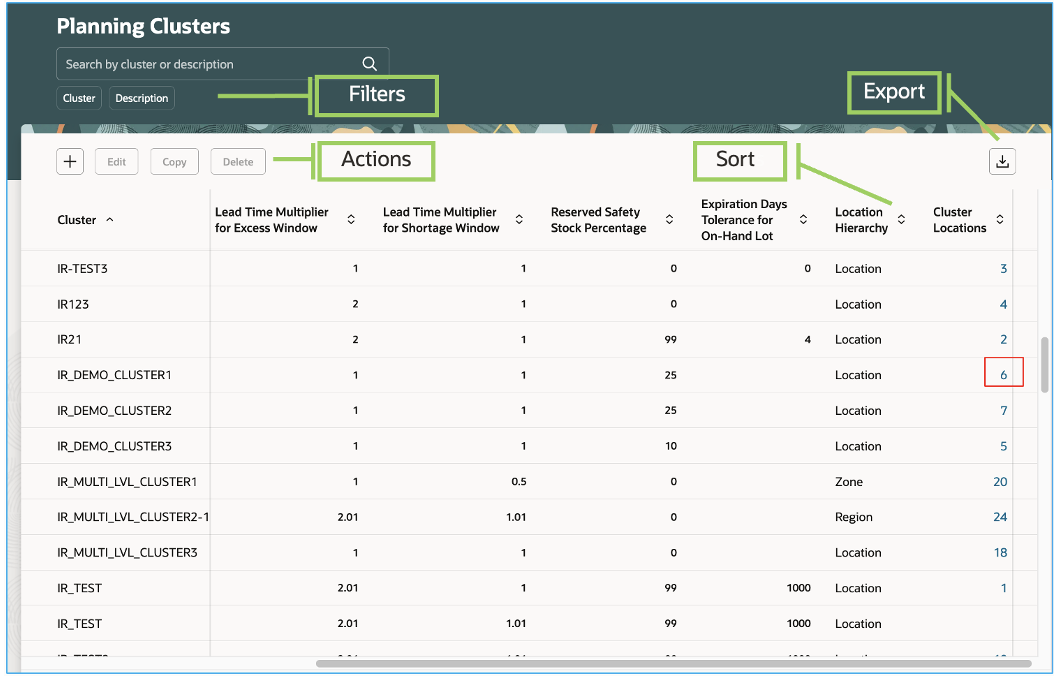
Task: Sort by Lead Time Multiplier for Shortage Window
Action: tap(519, 219)
